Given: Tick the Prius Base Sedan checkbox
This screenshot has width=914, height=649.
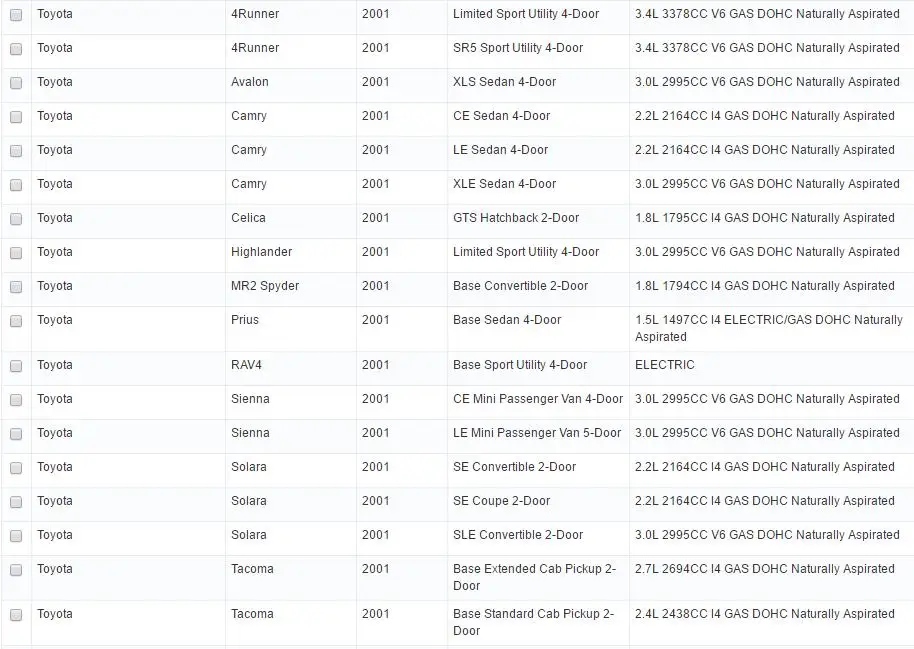Looking at the screenshot, I should pyautogui.click(x=16, y=321).
